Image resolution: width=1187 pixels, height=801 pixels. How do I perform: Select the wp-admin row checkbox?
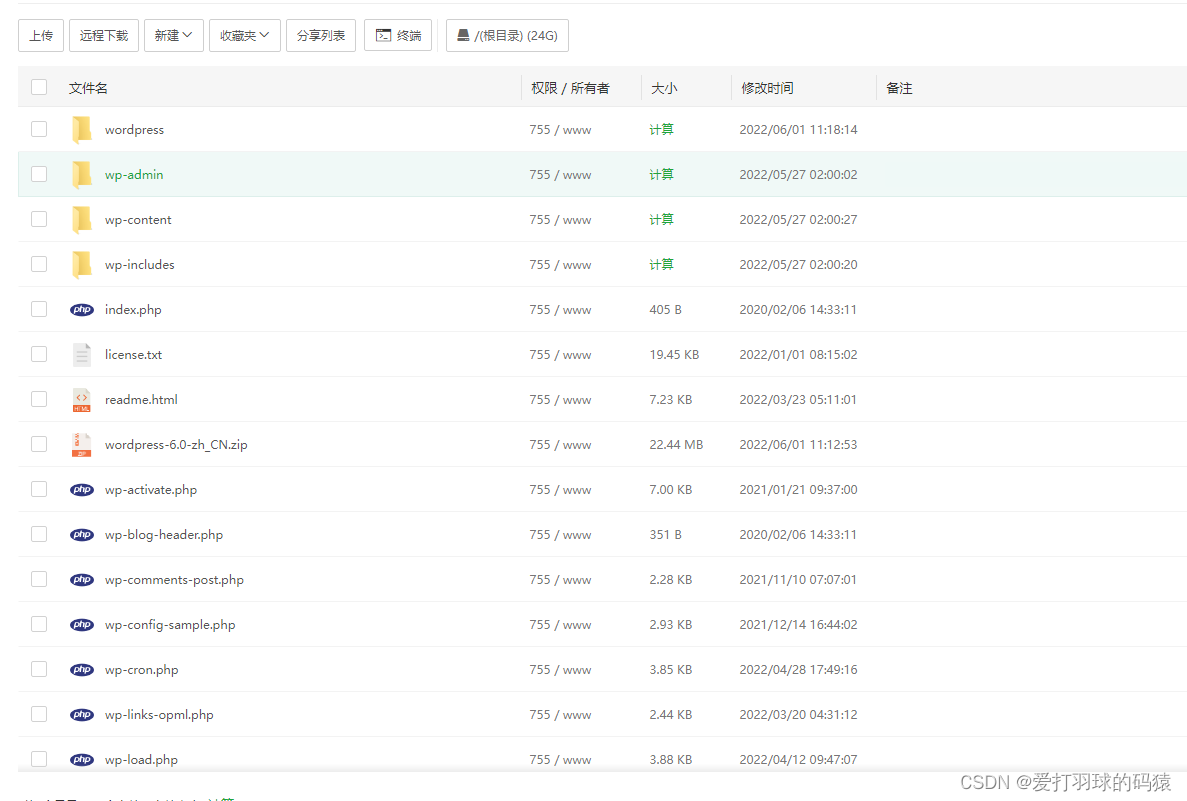click(x=39, y=174)
